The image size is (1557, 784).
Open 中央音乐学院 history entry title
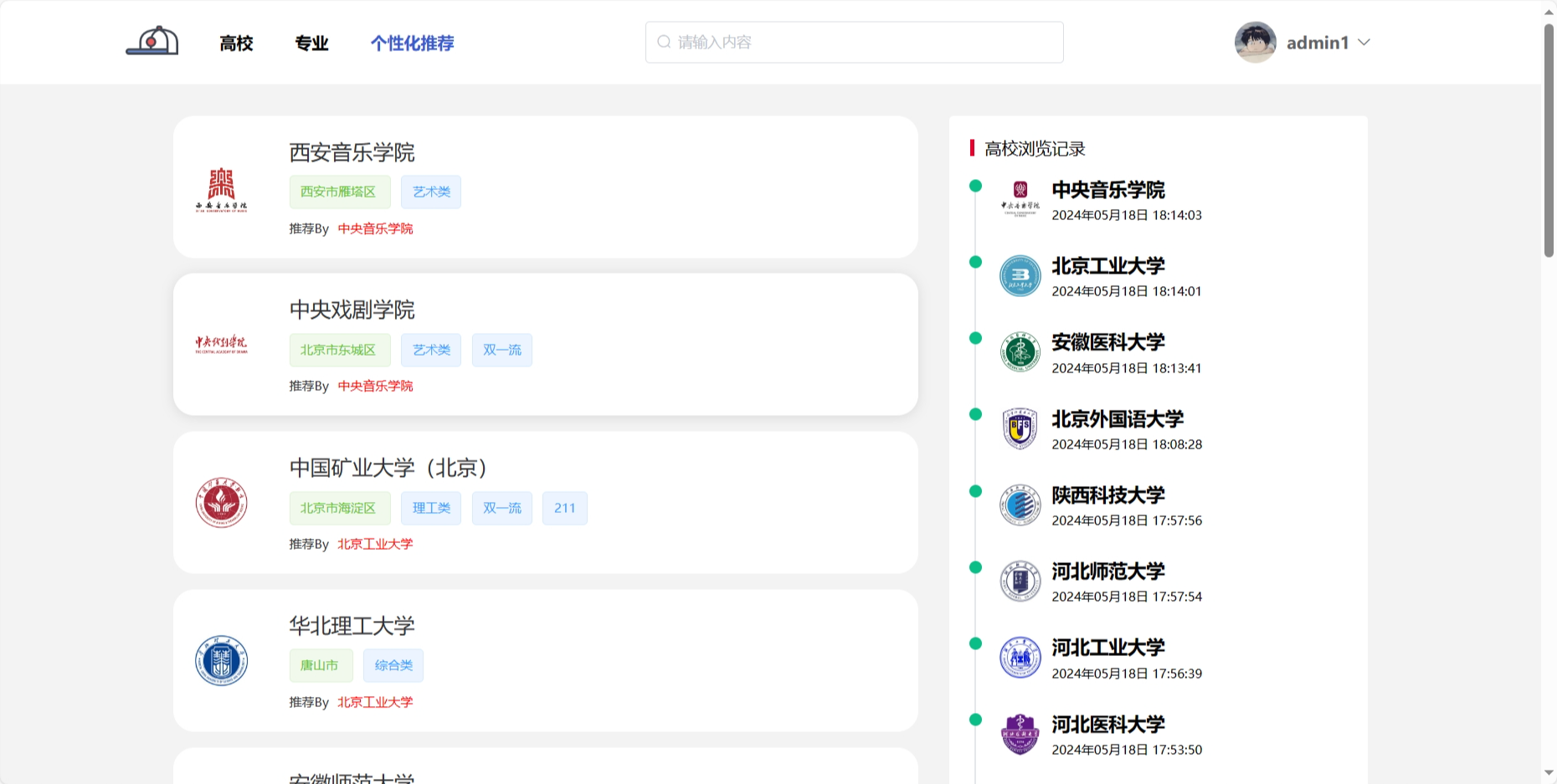(1108, 190)
